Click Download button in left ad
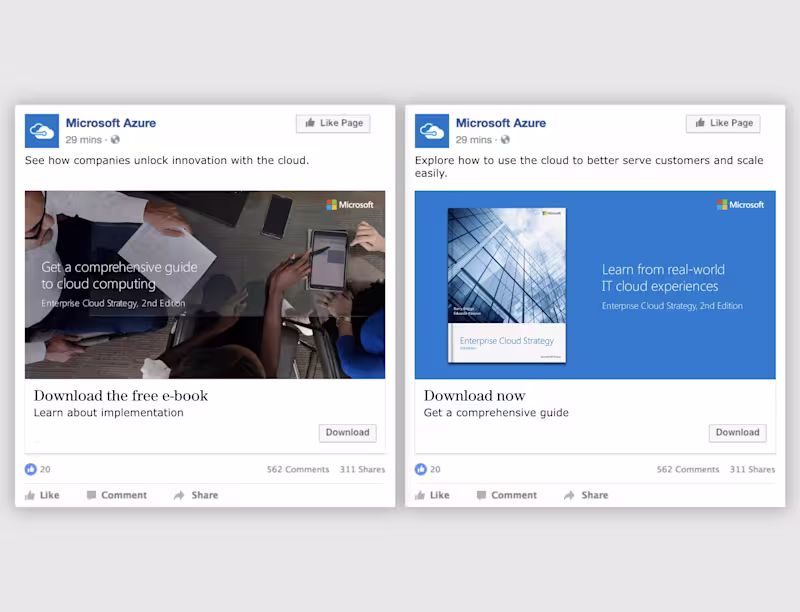Screen dimensions: 800x612 tap(347, 432)
